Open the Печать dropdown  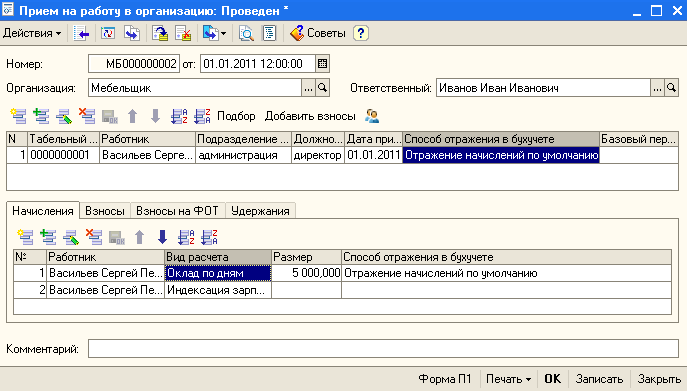pyautogui.click(x=508, y=379)
